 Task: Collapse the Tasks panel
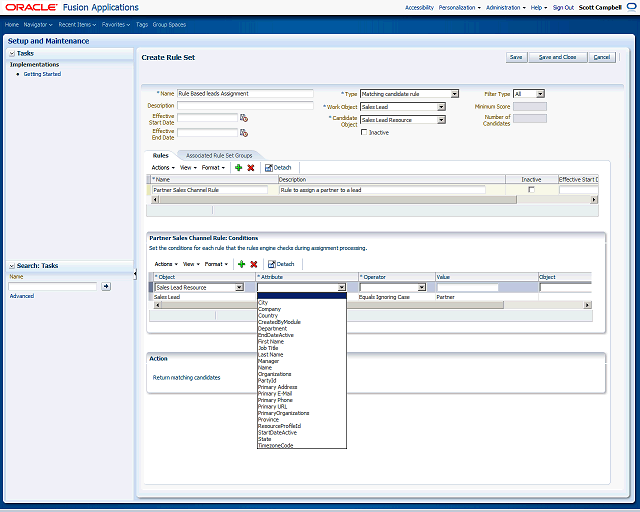pos(12,53)
